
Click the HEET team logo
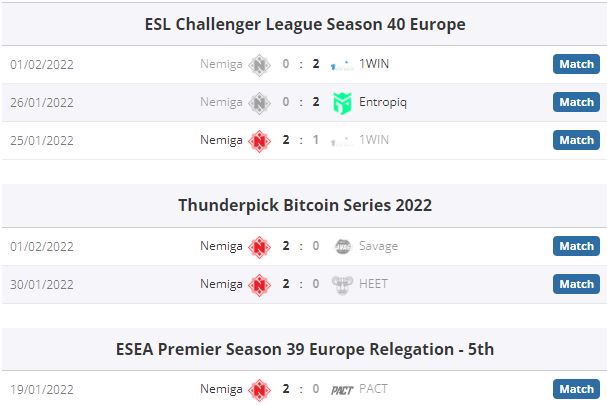tap(342, 284)
